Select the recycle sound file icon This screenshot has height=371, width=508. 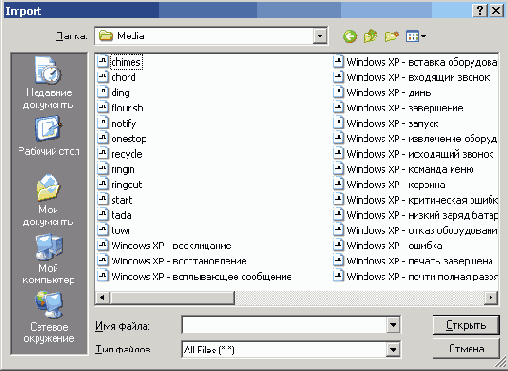click(x=103, y=154)
